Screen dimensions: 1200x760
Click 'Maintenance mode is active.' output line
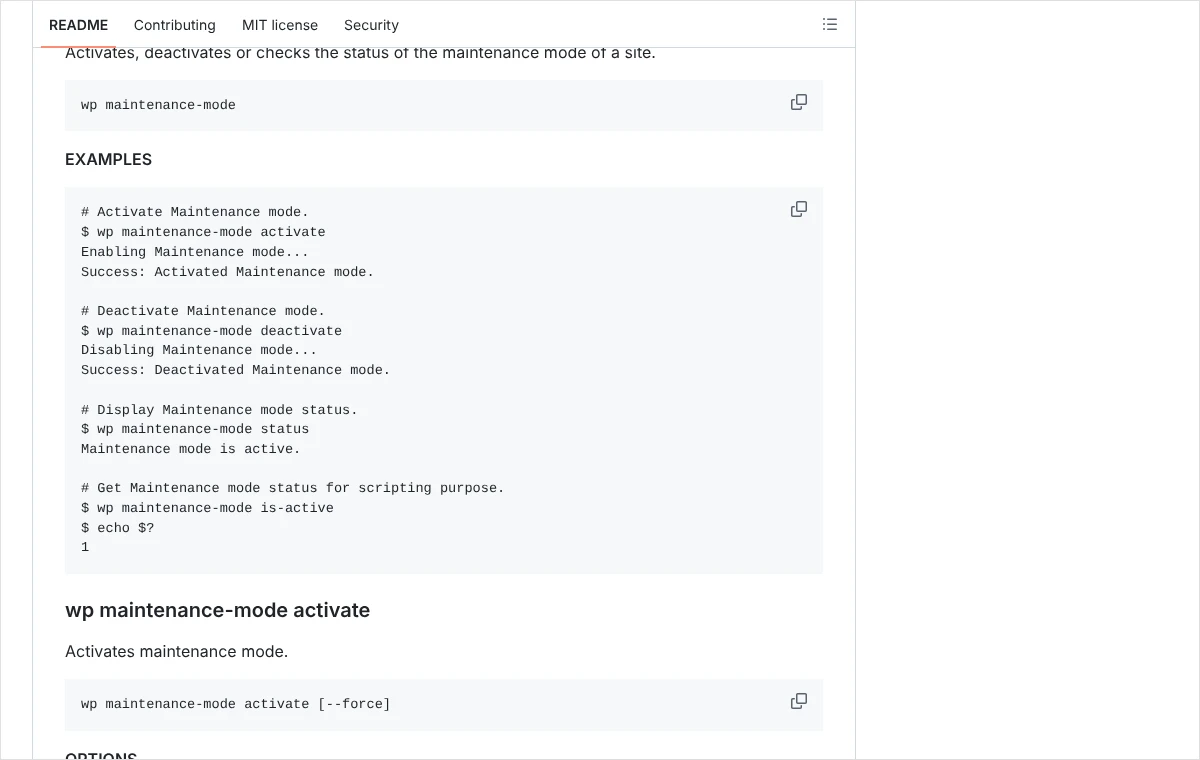coord(191,449)
